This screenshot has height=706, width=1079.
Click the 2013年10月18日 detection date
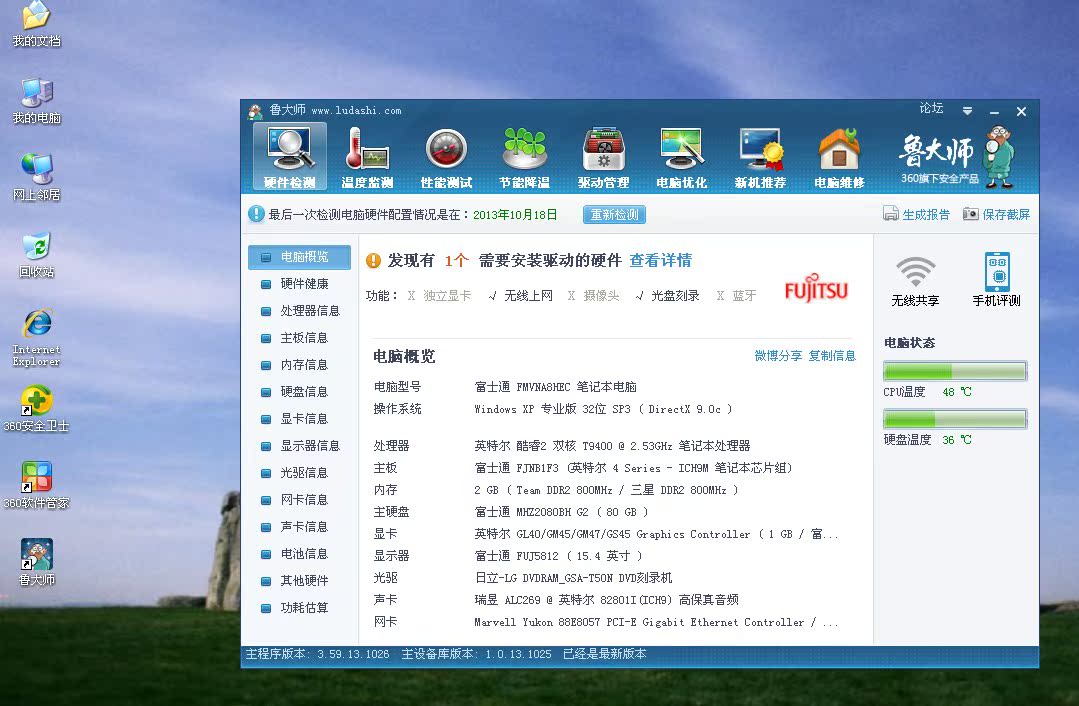pyautogui.click(x=515, y=215)
